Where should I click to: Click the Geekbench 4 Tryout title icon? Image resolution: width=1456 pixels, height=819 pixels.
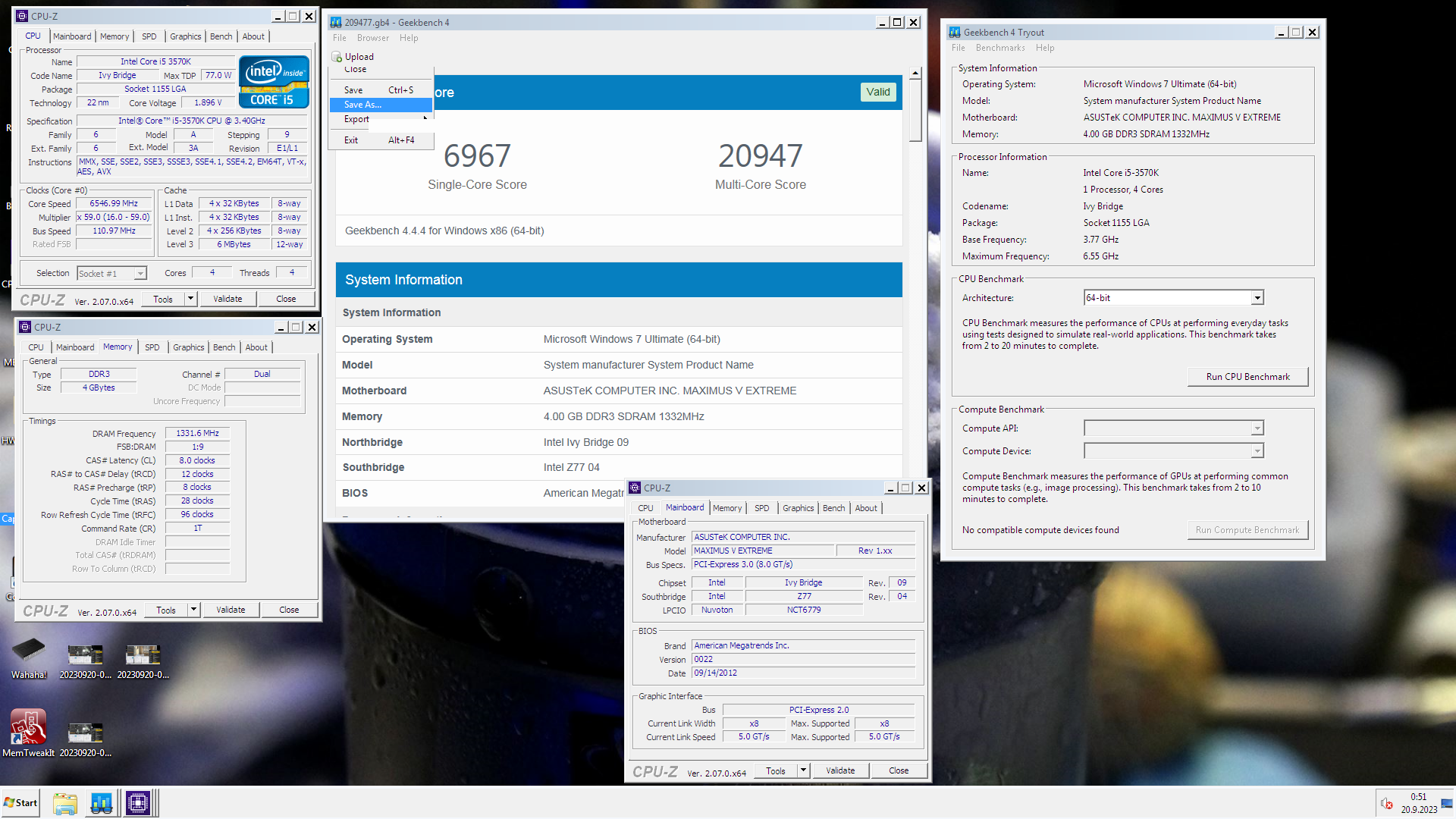point(955,32)
